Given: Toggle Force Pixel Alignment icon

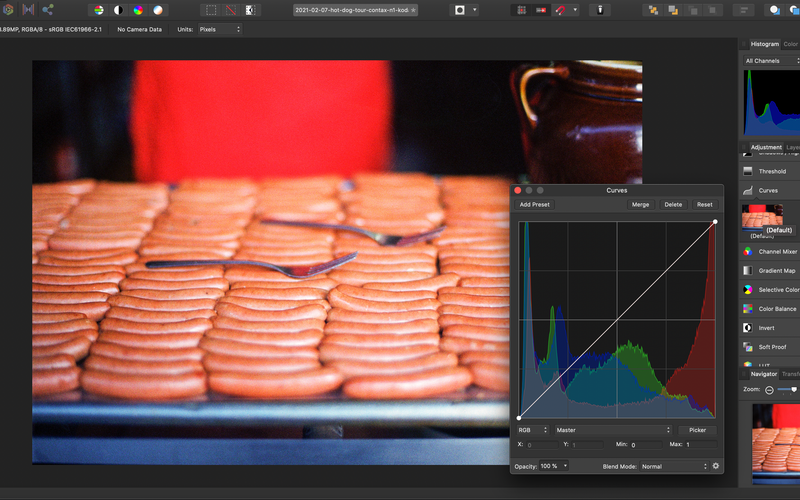Looking at the screenshot, I should (x=521, y=10).
